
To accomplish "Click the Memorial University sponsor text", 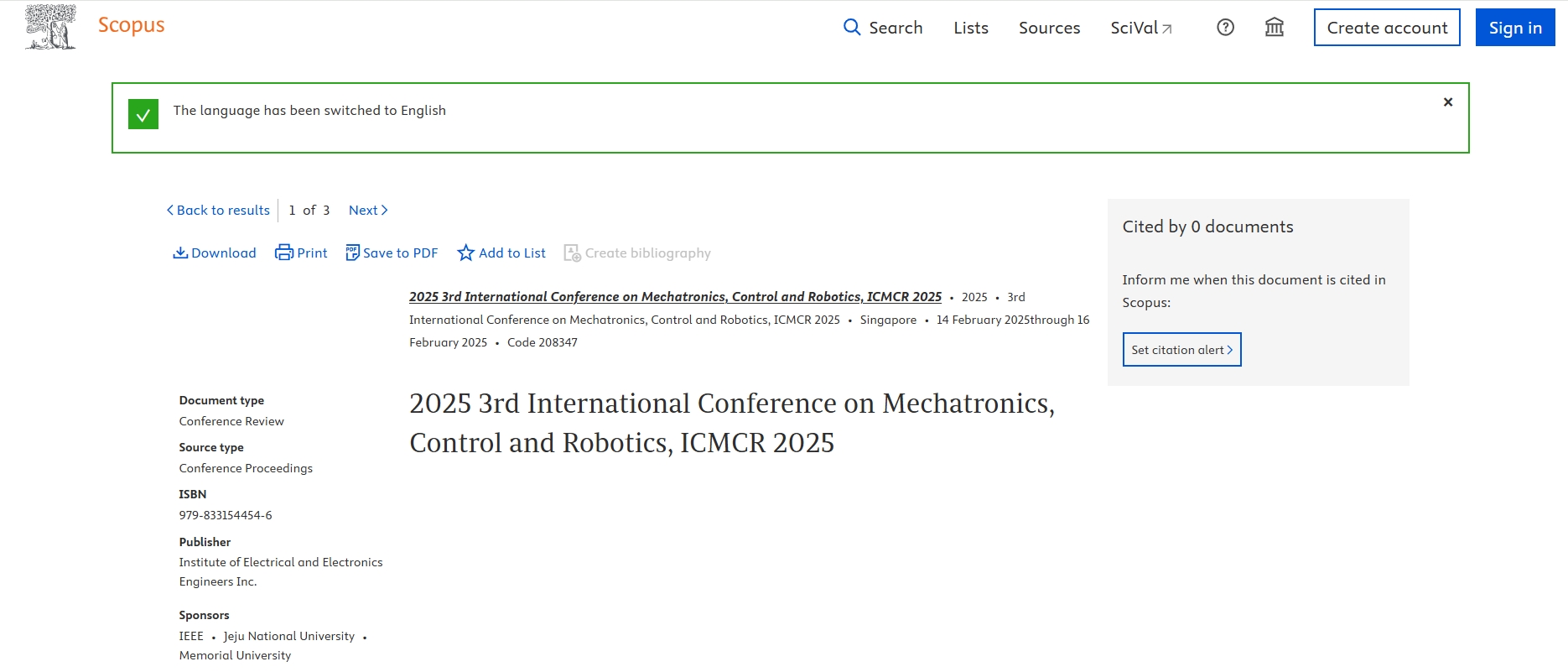I will 235,656.
